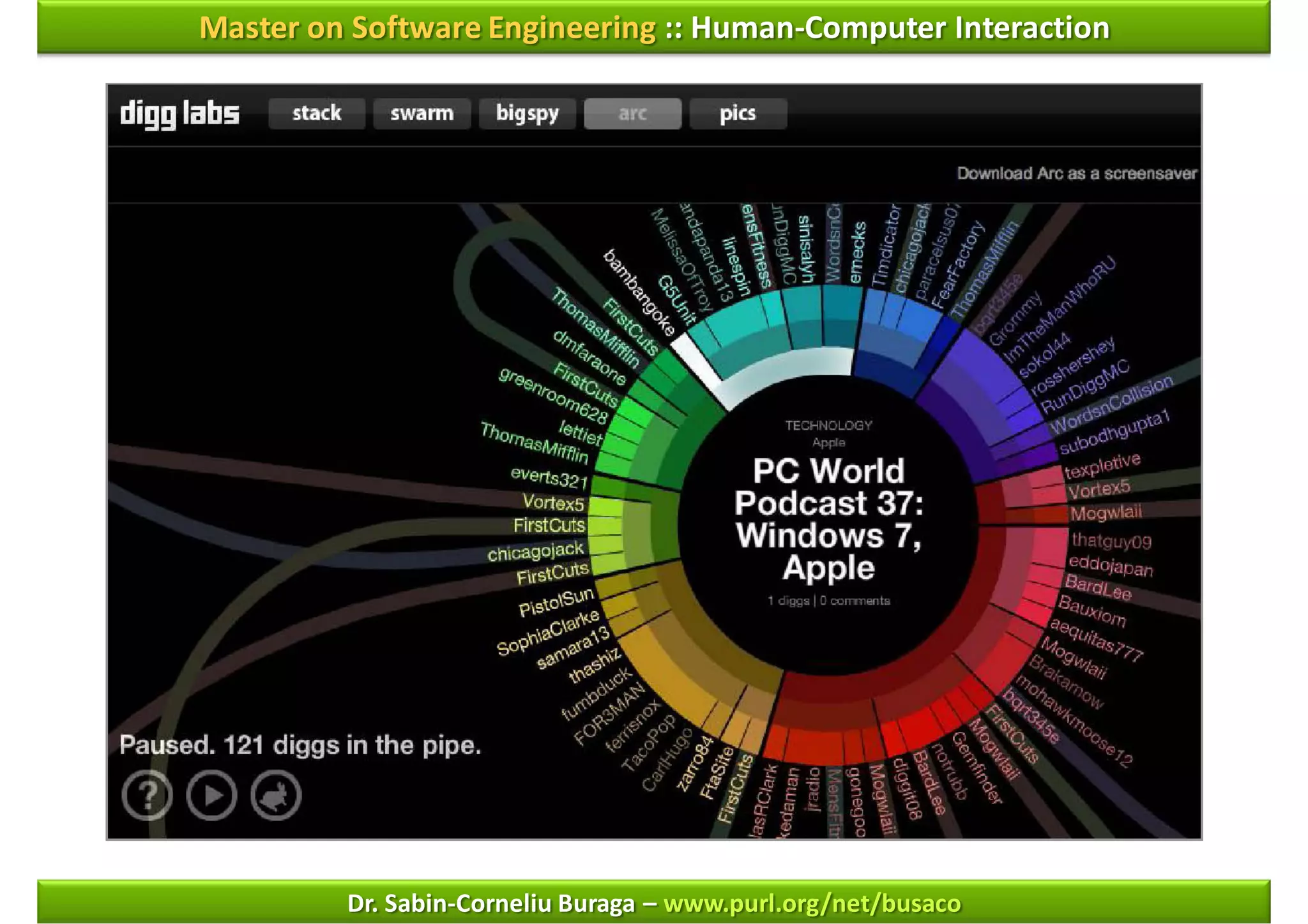Select user label G5Unit
The width and height of the screenshot is (1308, 924).
[x=676, y=299]
